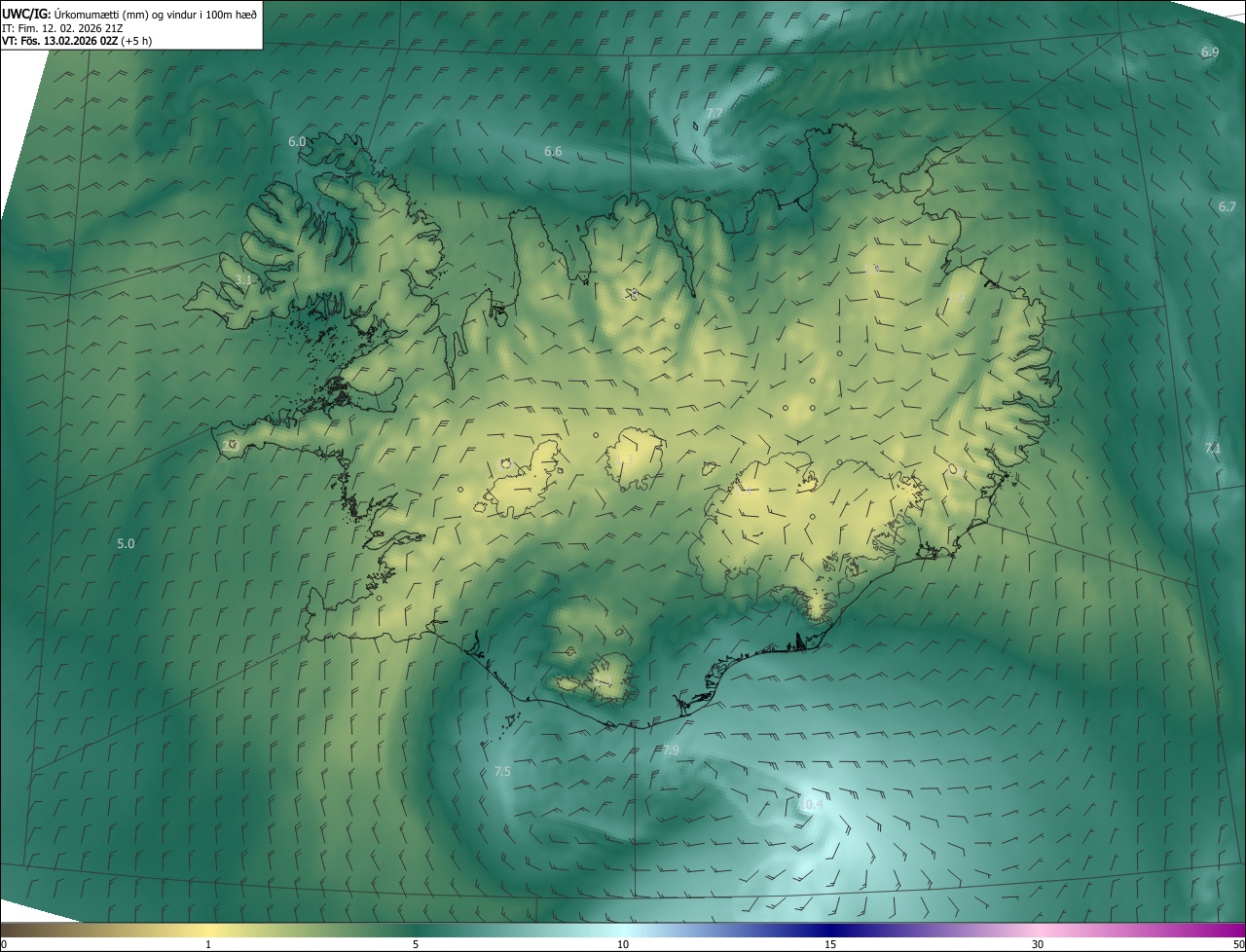Click the 7.1 value label east of Iceland
The image size is (1246, 952).
1212,448
